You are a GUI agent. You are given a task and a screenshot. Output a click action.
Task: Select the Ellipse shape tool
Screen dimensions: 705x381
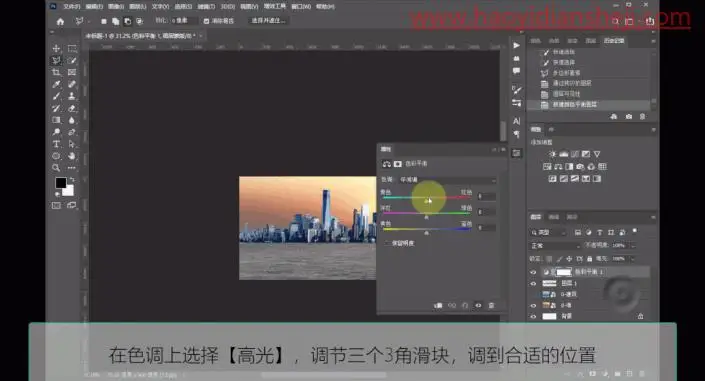pos(56,156)
